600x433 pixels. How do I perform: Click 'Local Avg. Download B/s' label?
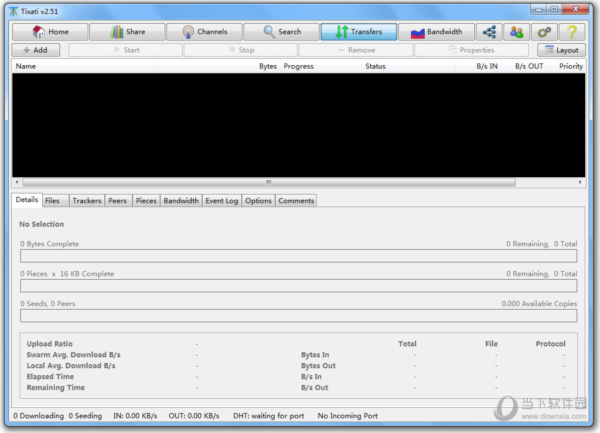click(x=71, y=366)
